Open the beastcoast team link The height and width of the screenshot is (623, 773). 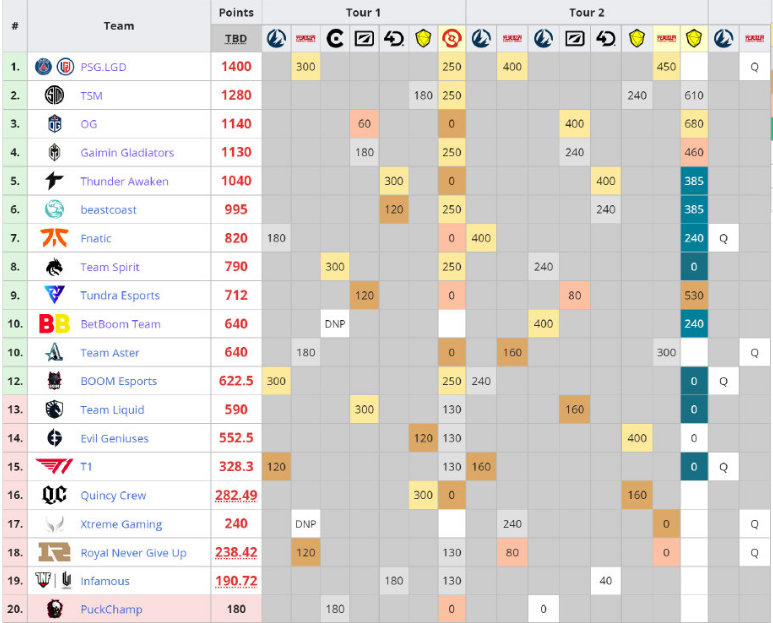tap(108, 210)
